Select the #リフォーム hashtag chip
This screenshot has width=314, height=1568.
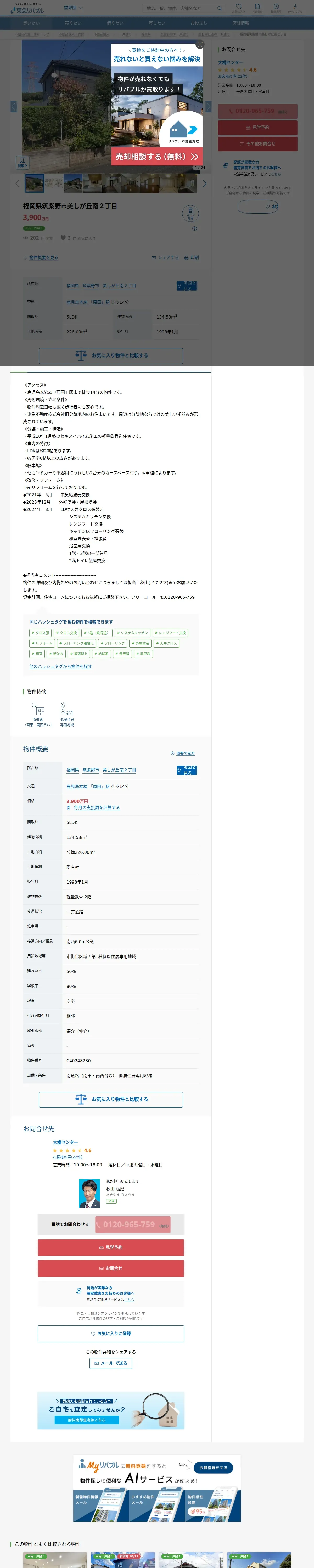(42, 643)
